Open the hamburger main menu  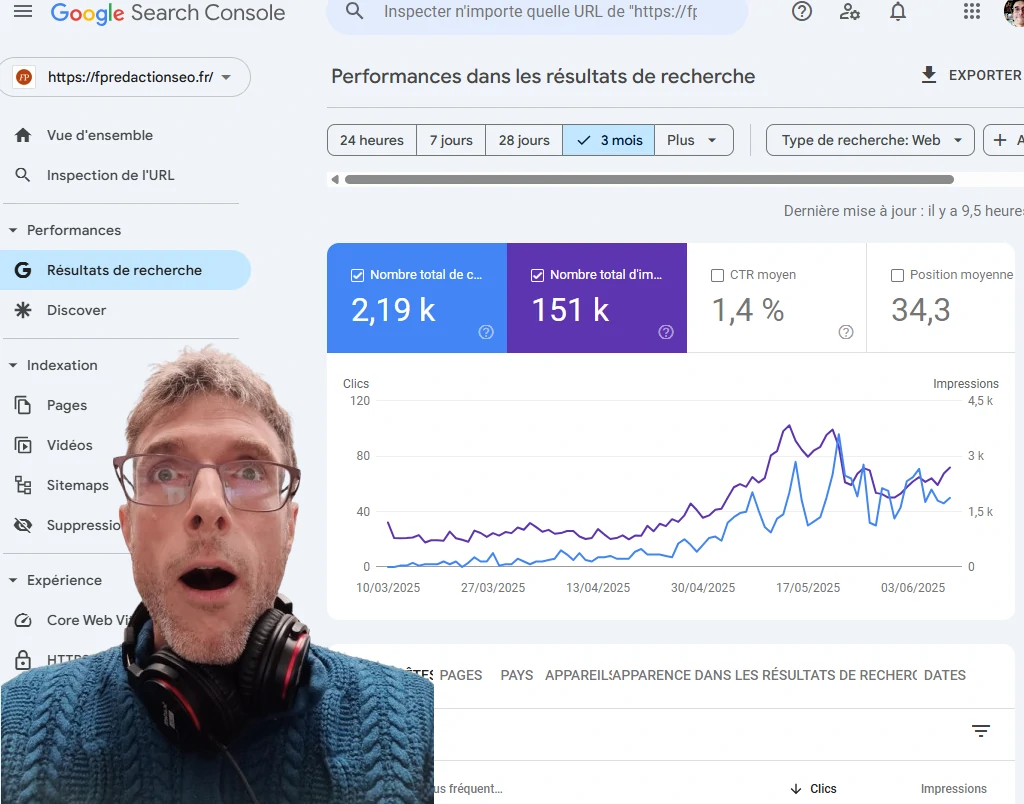click(23, 11)
